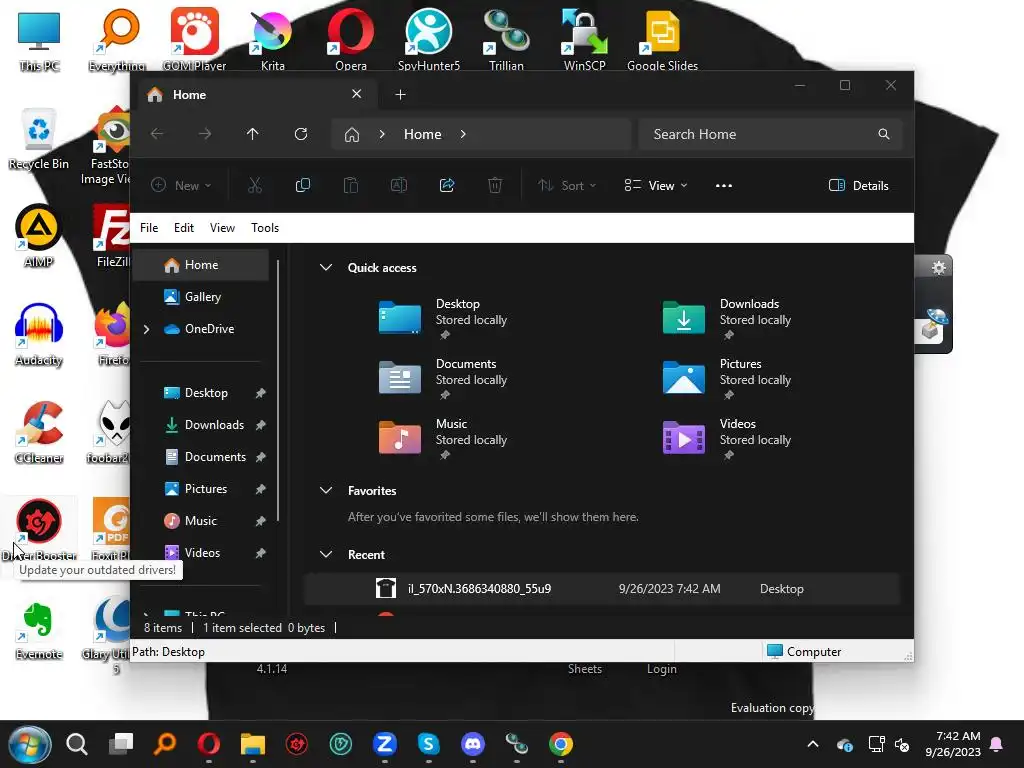Click the home icon in address bar

352,135
